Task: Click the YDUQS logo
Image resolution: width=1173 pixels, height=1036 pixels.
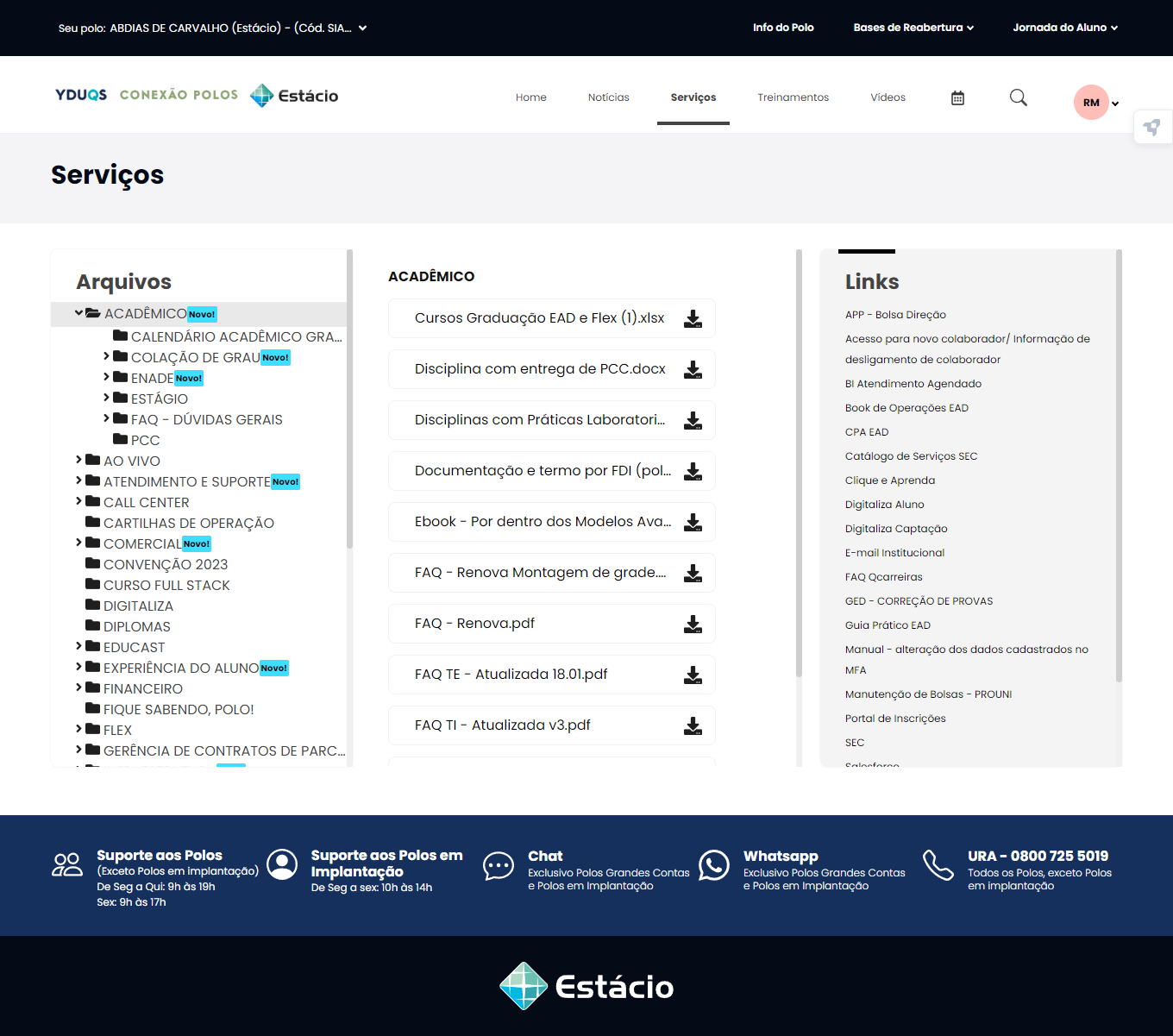Action: [81, 95]
